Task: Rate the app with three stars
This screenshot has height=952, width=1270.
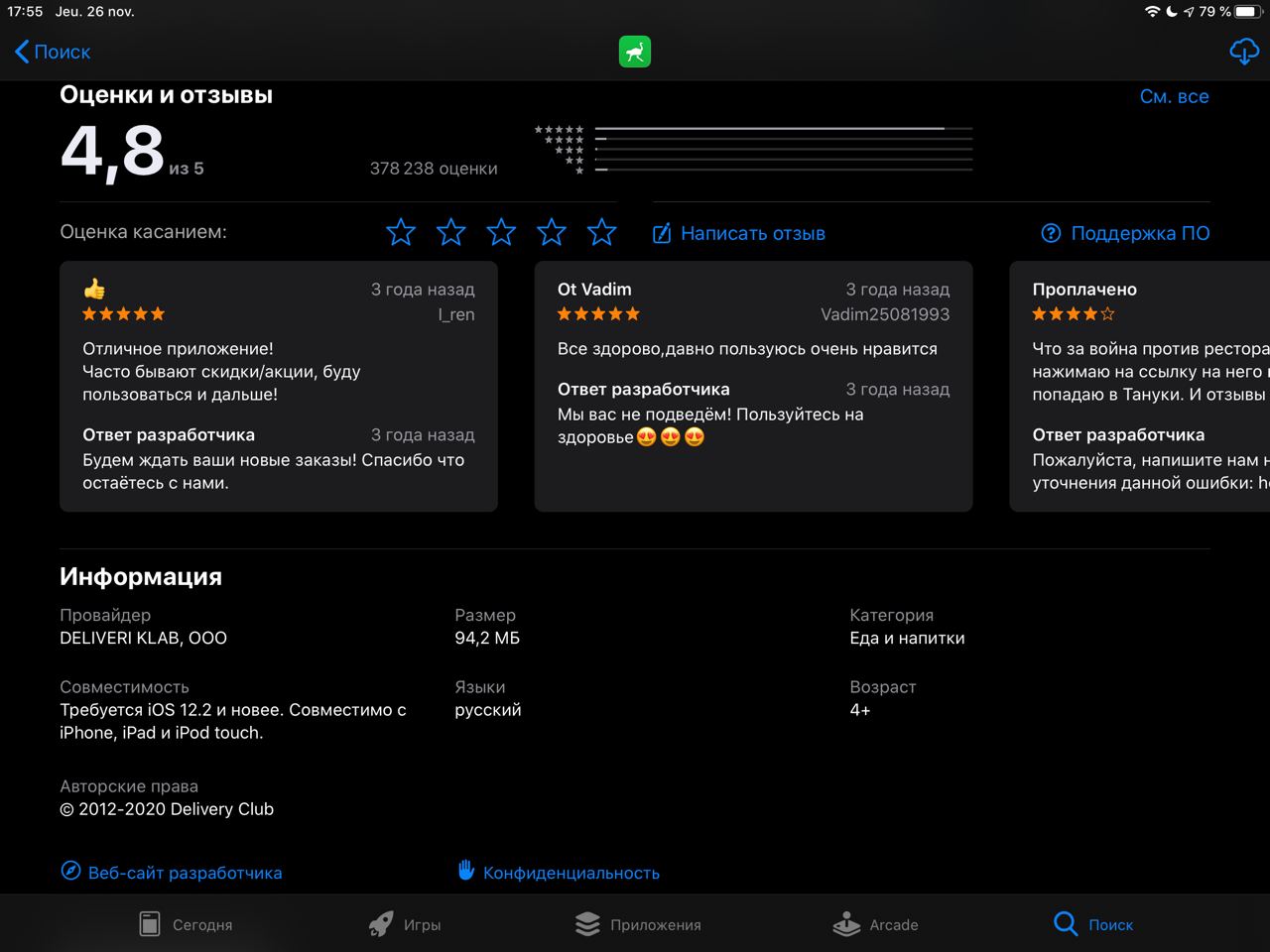Action: [x=501, y=232]
